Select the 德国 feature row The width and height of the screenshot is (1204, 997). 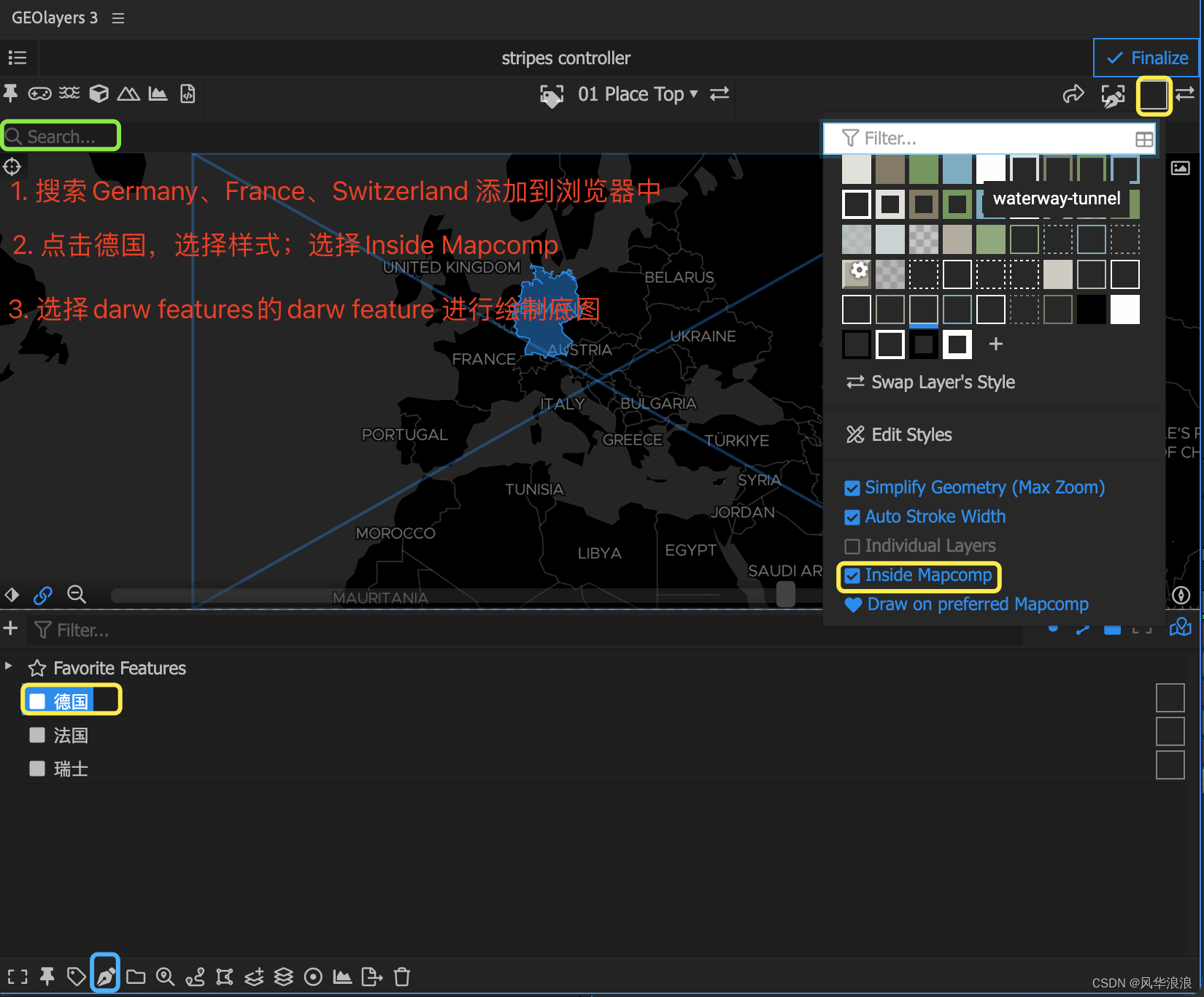(x=71, y=701)
